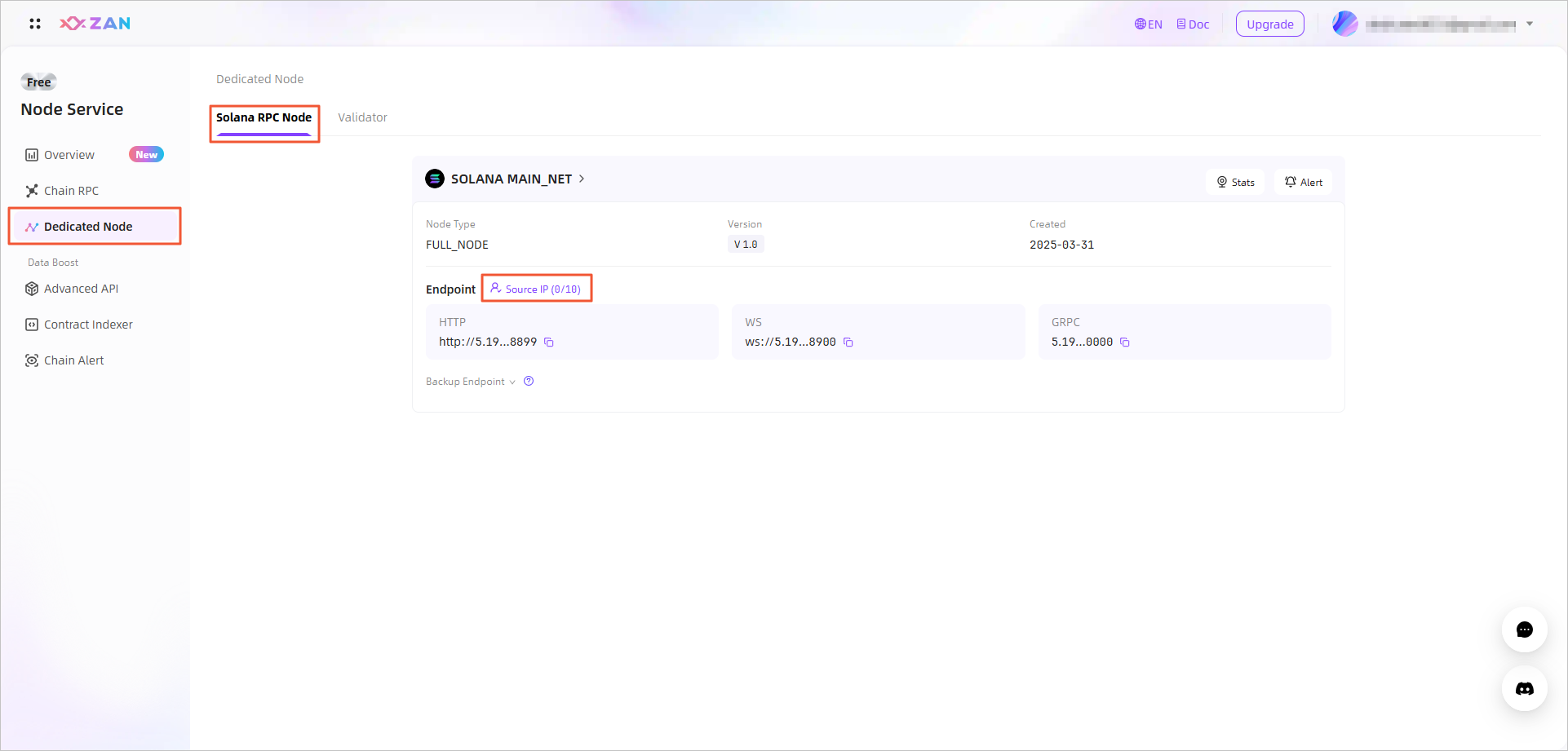1568x751 pixels.
Task: Open the app grid menu icon
Action: point(35,24)
